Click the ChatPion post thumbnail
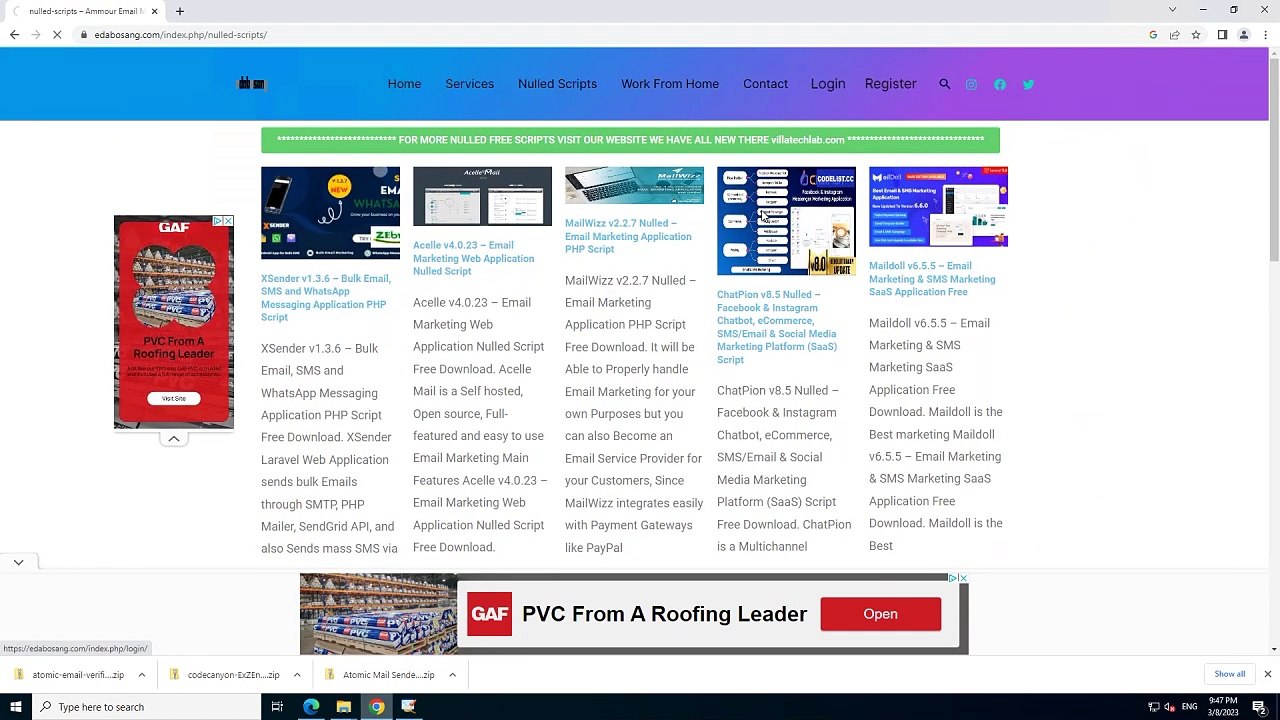 786,221
